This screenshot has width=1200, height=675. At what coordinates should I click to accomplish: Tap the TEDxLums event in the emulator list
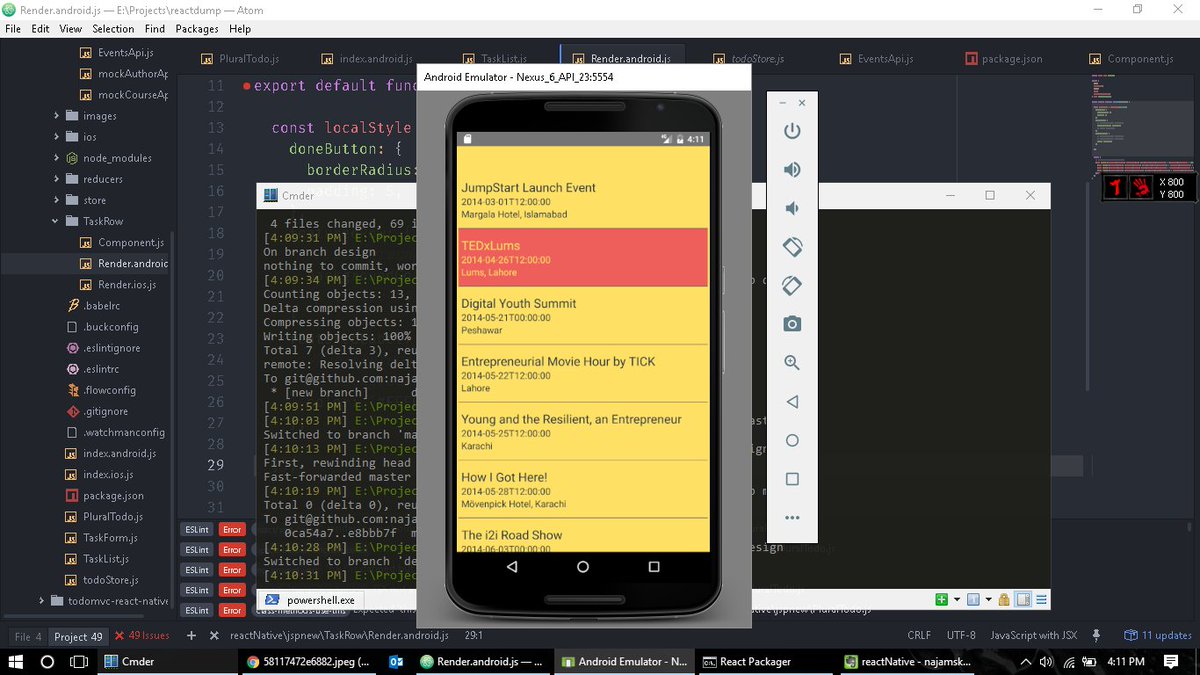point(583,257)
